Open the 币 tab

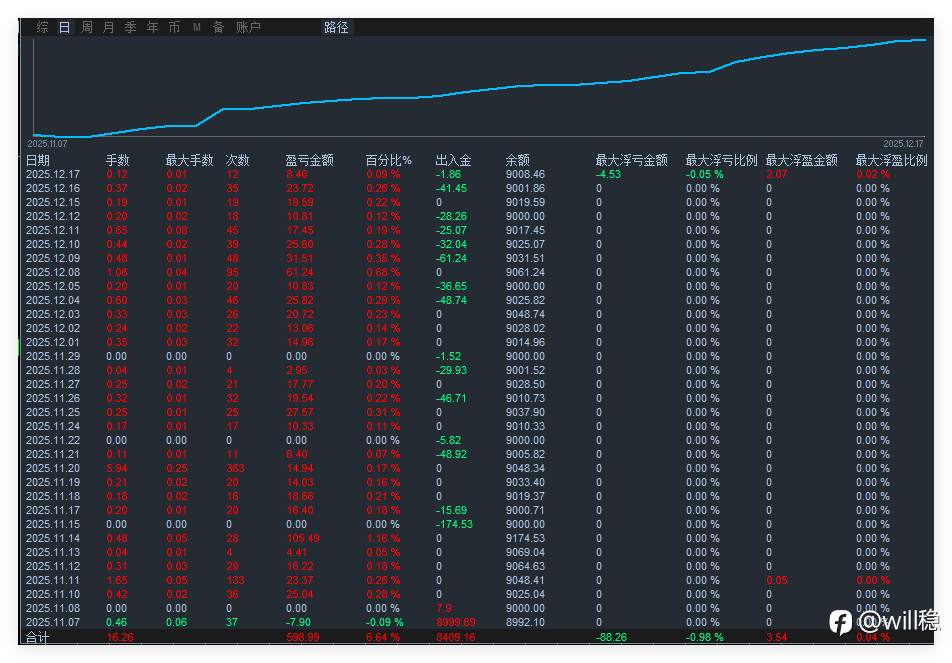click(x=174, y=27)
